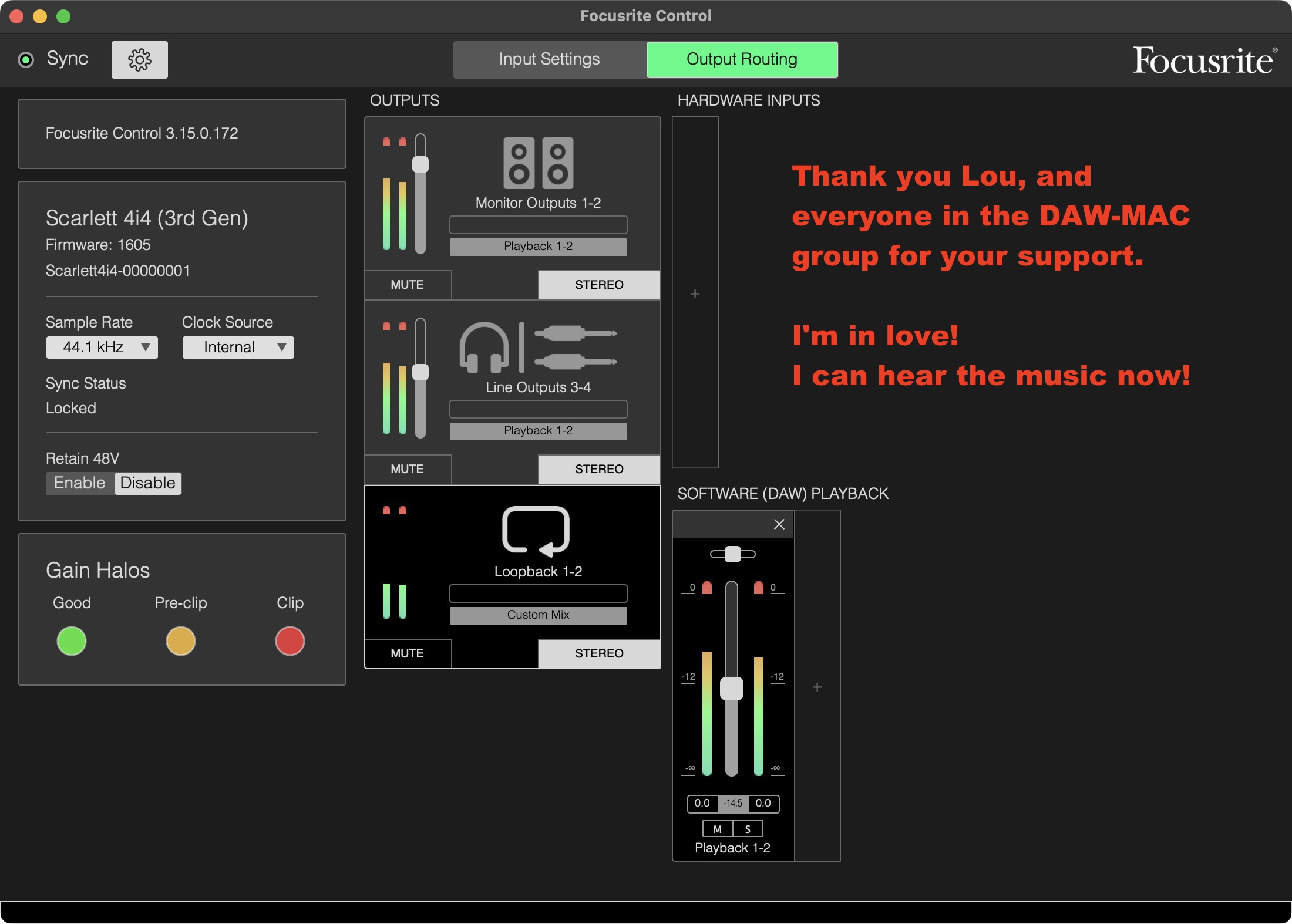Switch to the Input Settings tab
Screen dimensions: 1292x924
point(549,59)
